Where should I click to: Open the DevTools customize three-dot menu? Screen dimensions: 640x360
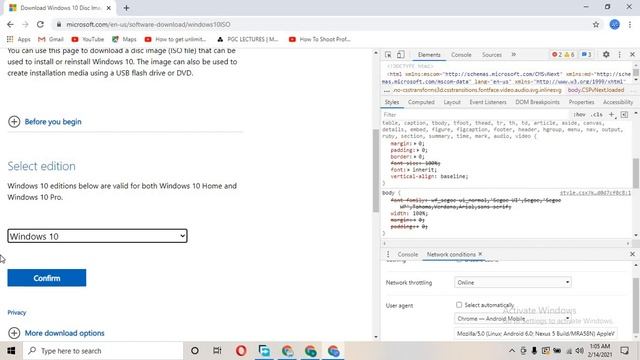click(x=620, y=54)
